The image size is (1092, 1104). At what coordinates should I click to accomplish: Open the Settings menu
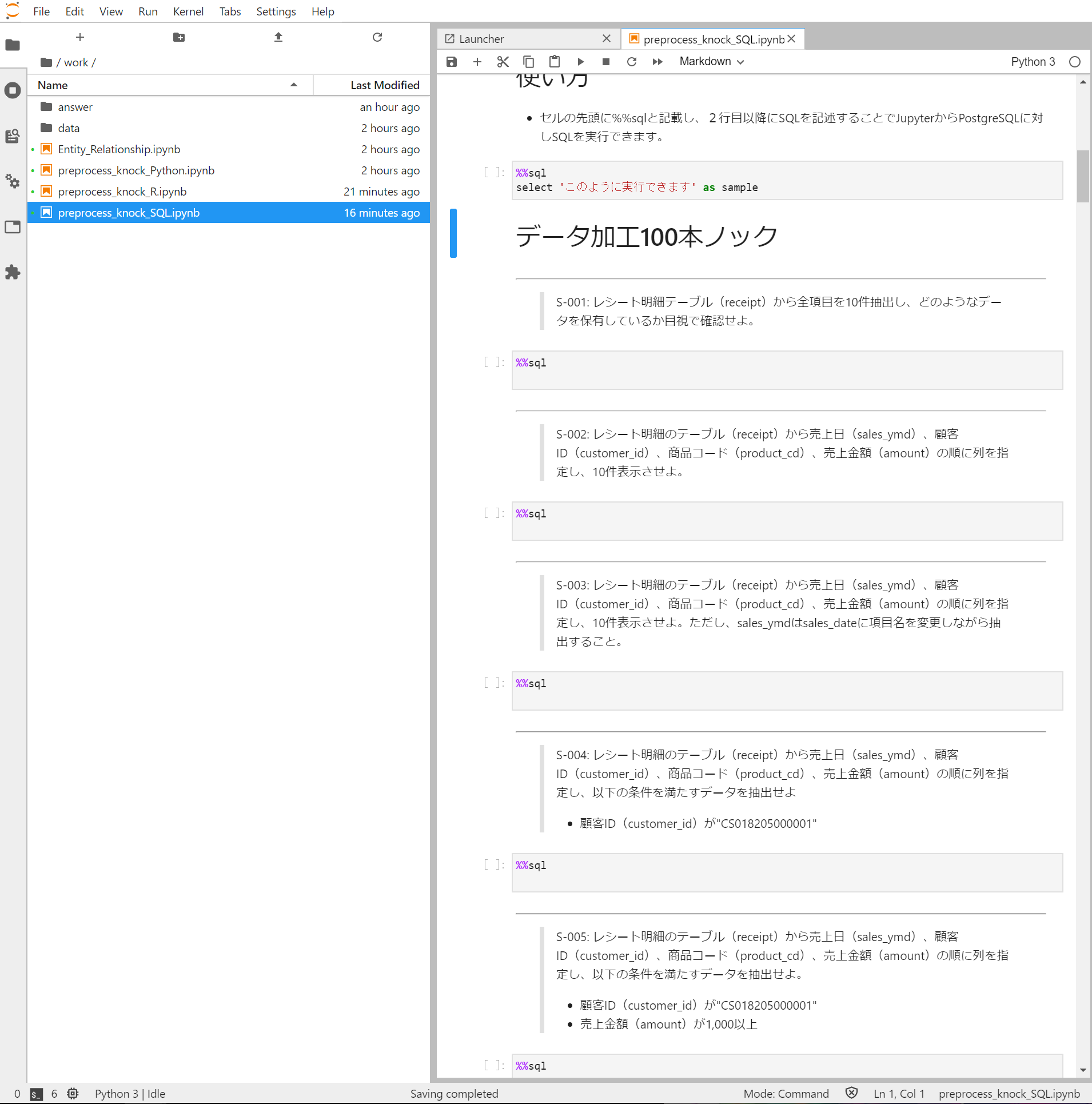click(276, 11)
